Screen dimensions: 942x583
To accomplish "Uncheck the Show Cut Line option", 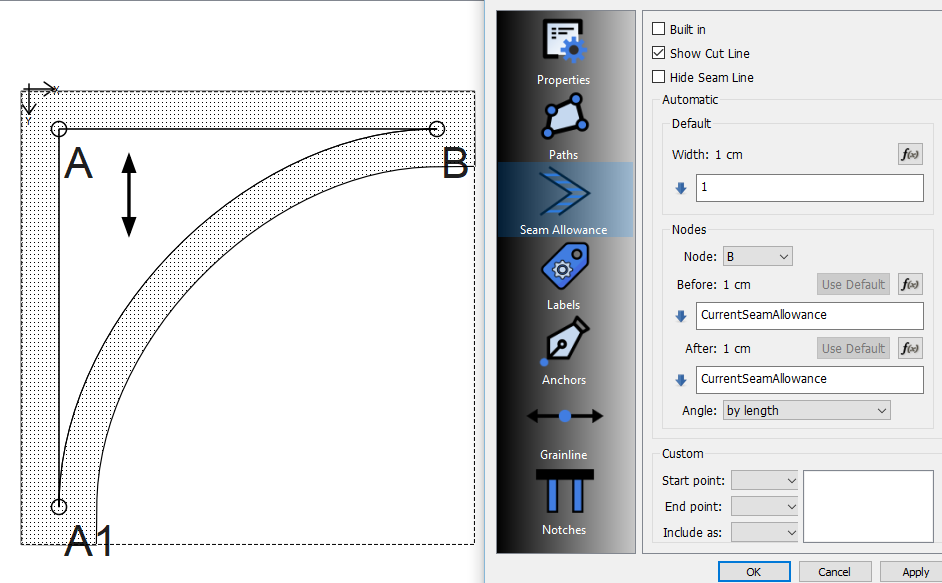I will (658, 54).
